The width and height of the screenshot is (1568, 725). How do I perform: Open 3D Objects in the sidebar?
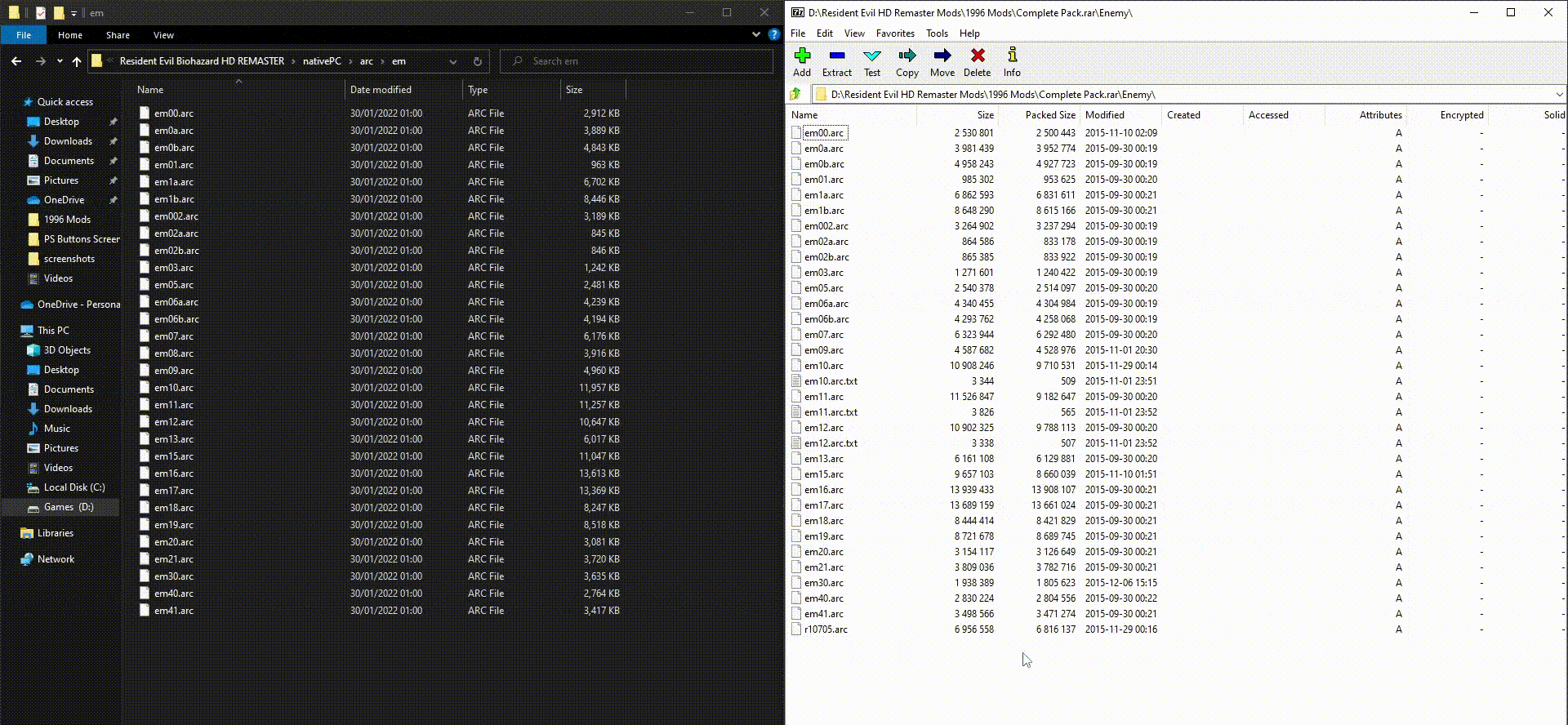pyautogui.click(x=67, y=350)
